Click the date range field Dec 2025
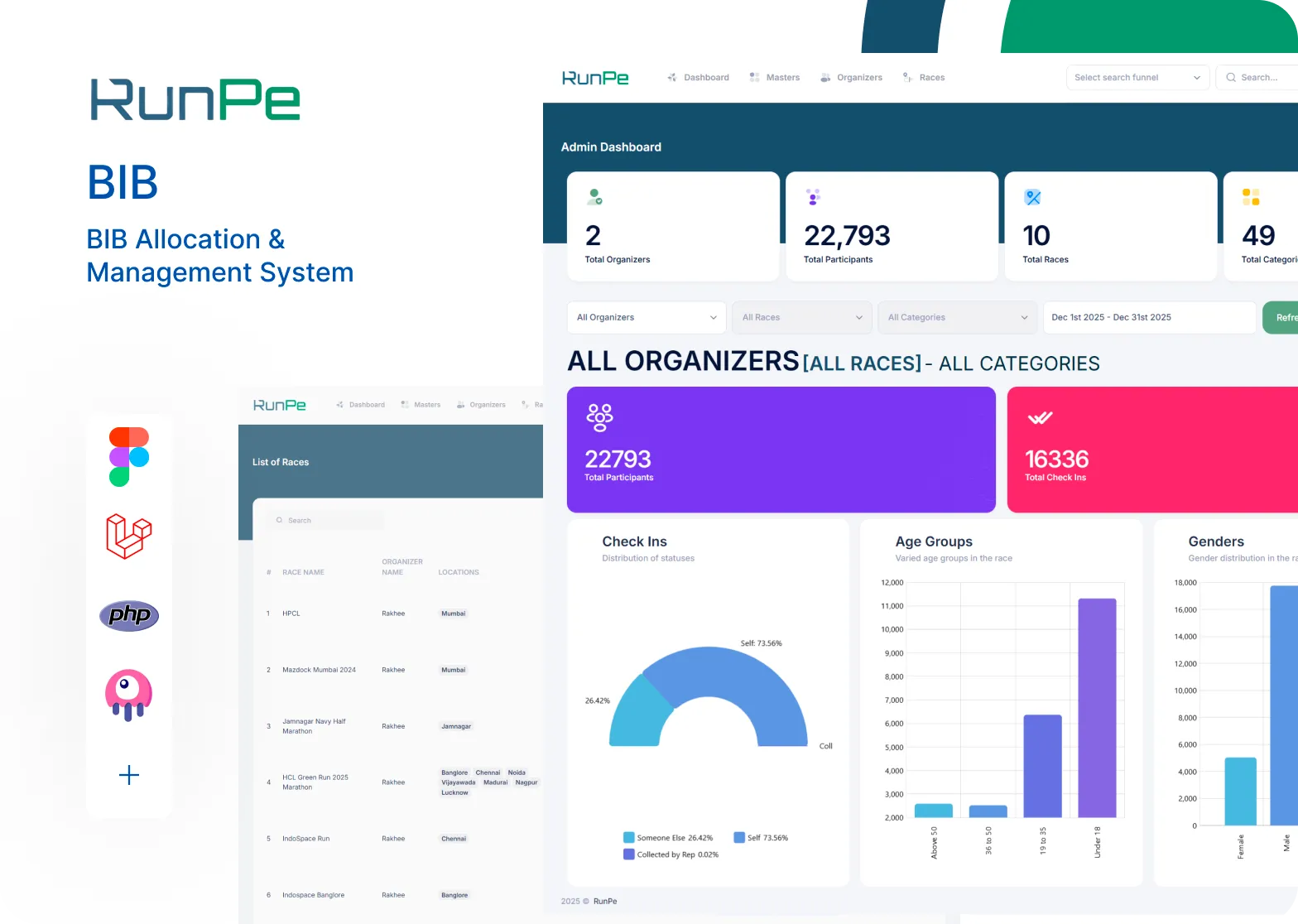The width and height of the screenshot is (1298, 924). [1149, 318]
